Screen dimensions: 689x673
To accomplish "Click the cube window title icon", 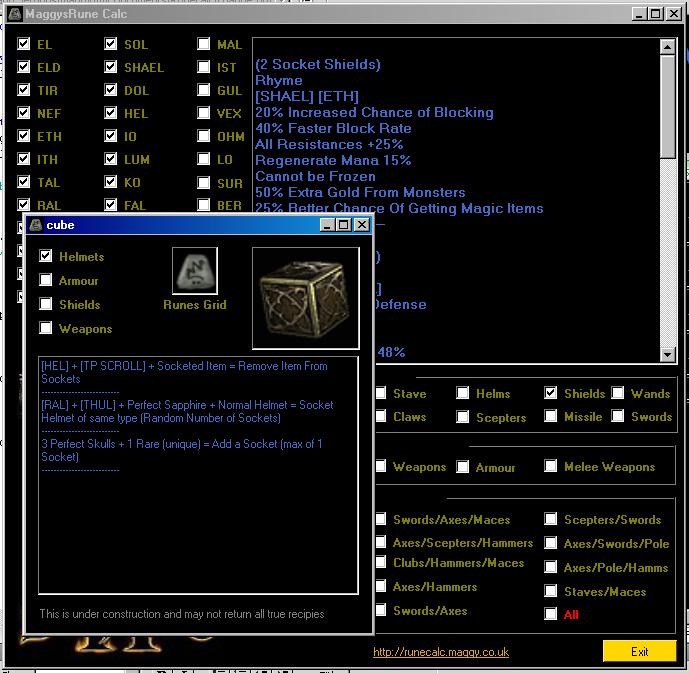I will point(35,225).
